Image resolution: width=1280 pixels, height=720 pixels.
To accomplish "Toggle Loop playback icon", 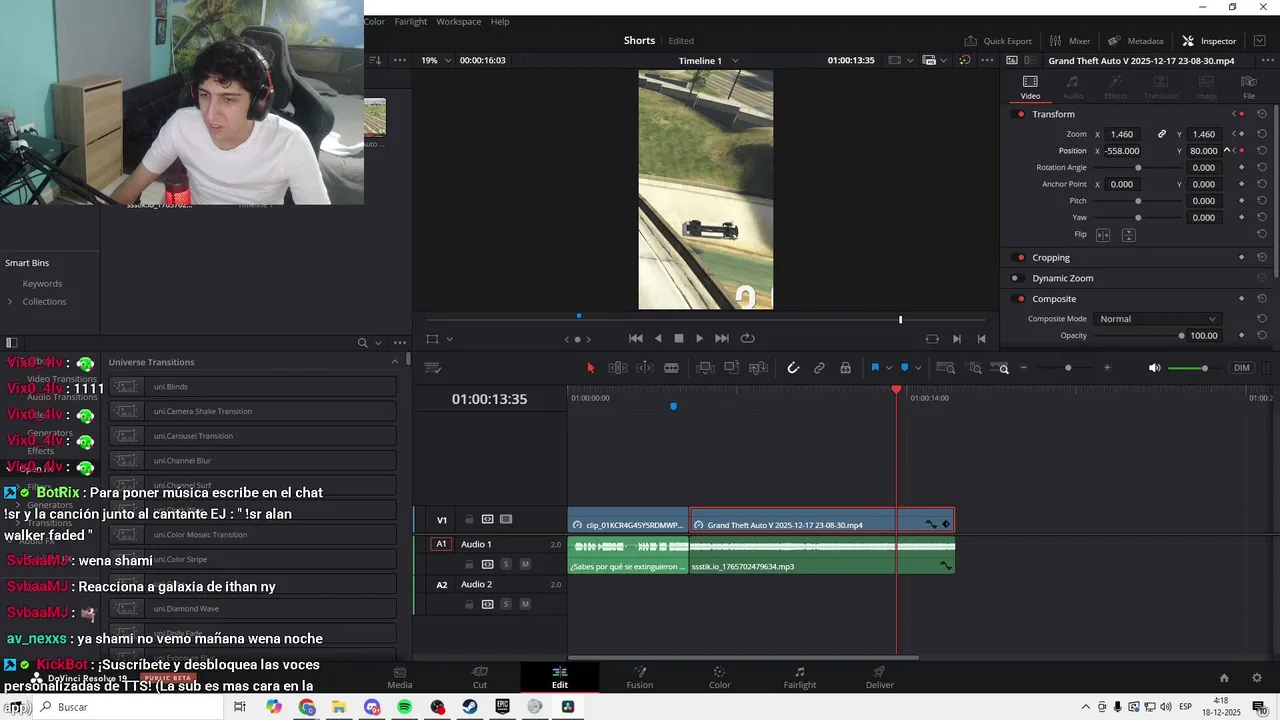I will coord(747,339).
